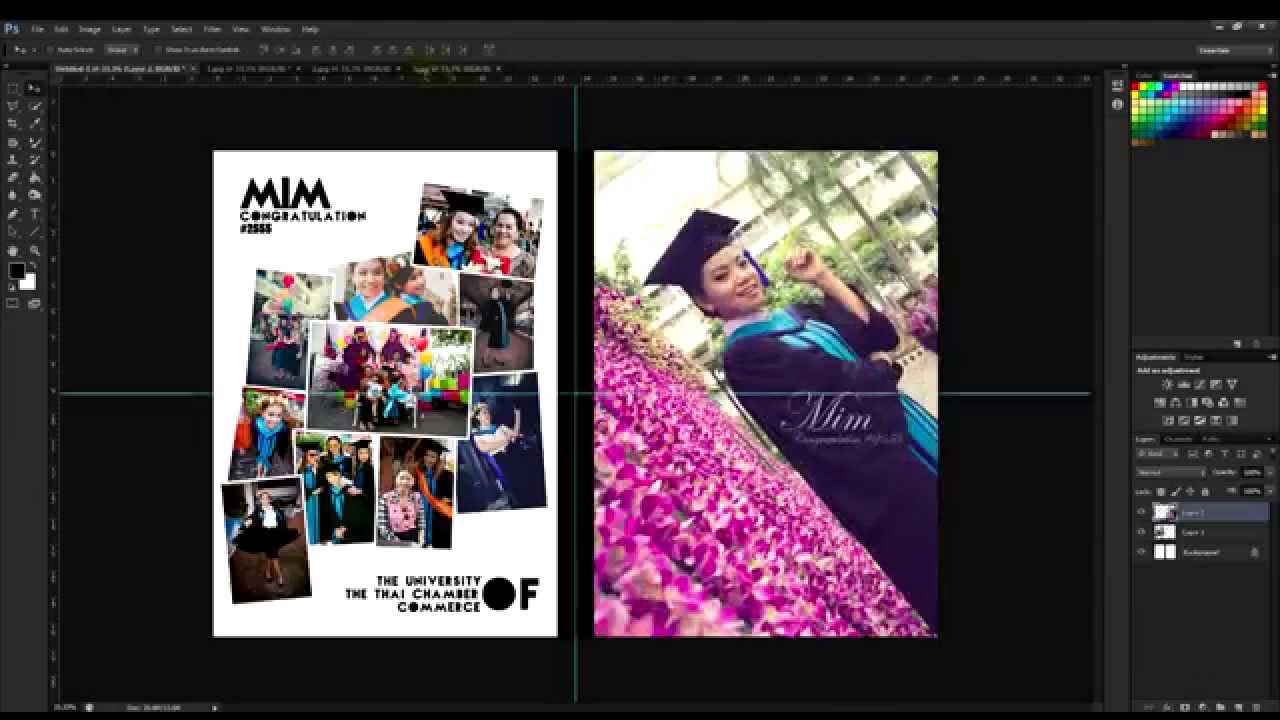Click the background color white swatch

click(x=27, y=282)
